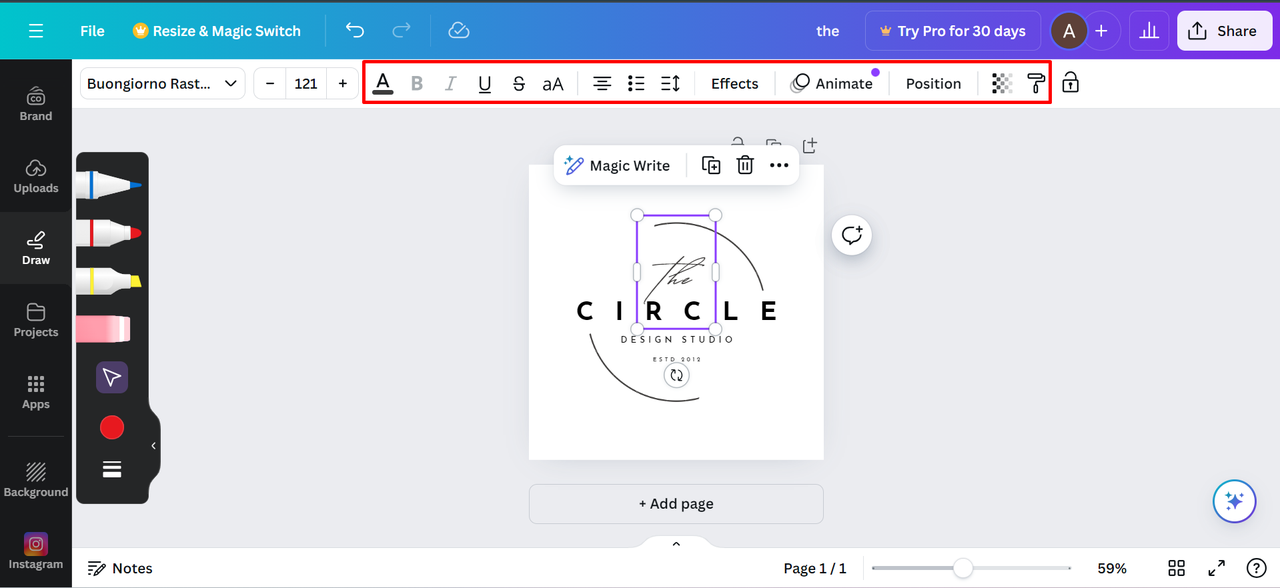Increase font size with plus
1280x588 pixels.
[x=343, y=83]
